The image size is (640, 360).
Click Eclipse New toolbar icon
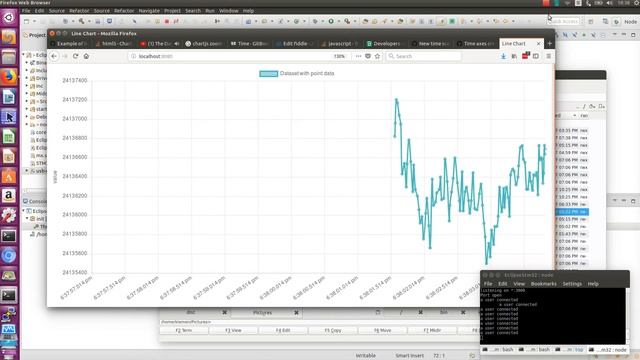(x=27, y=21)
